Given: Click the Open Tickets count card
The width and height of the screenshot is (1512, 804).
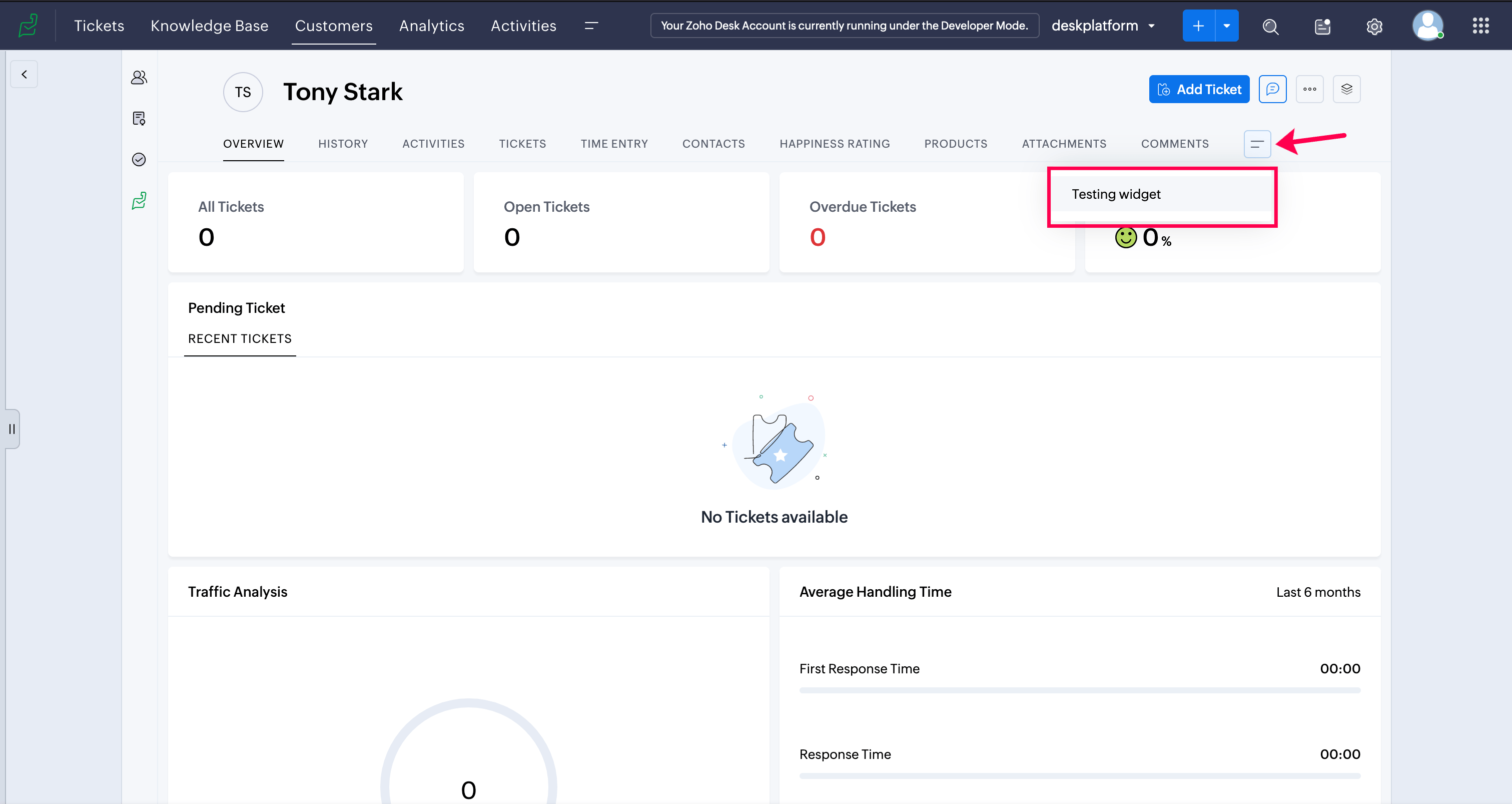Looking at the screenshot, I should (x=621, y=222).
